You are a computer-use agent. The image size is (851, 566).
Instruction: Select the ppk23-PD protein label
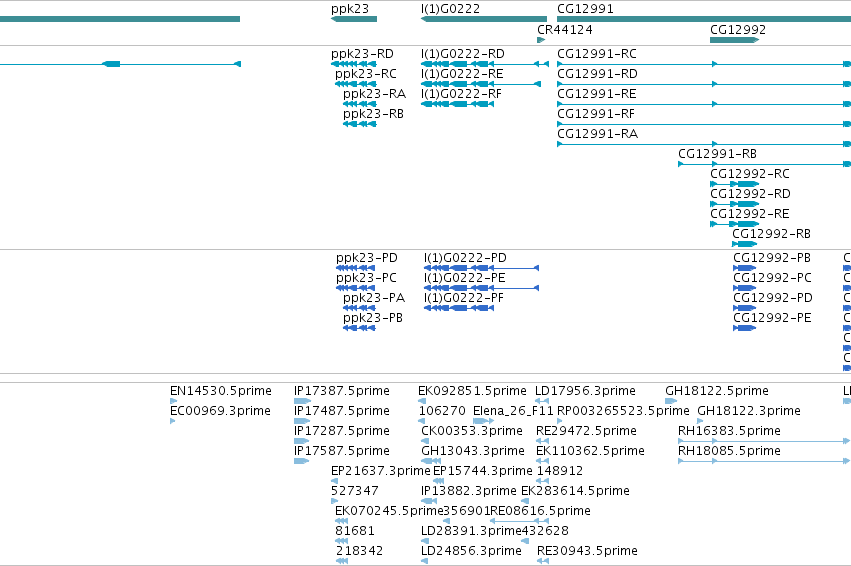coord(366,258)
